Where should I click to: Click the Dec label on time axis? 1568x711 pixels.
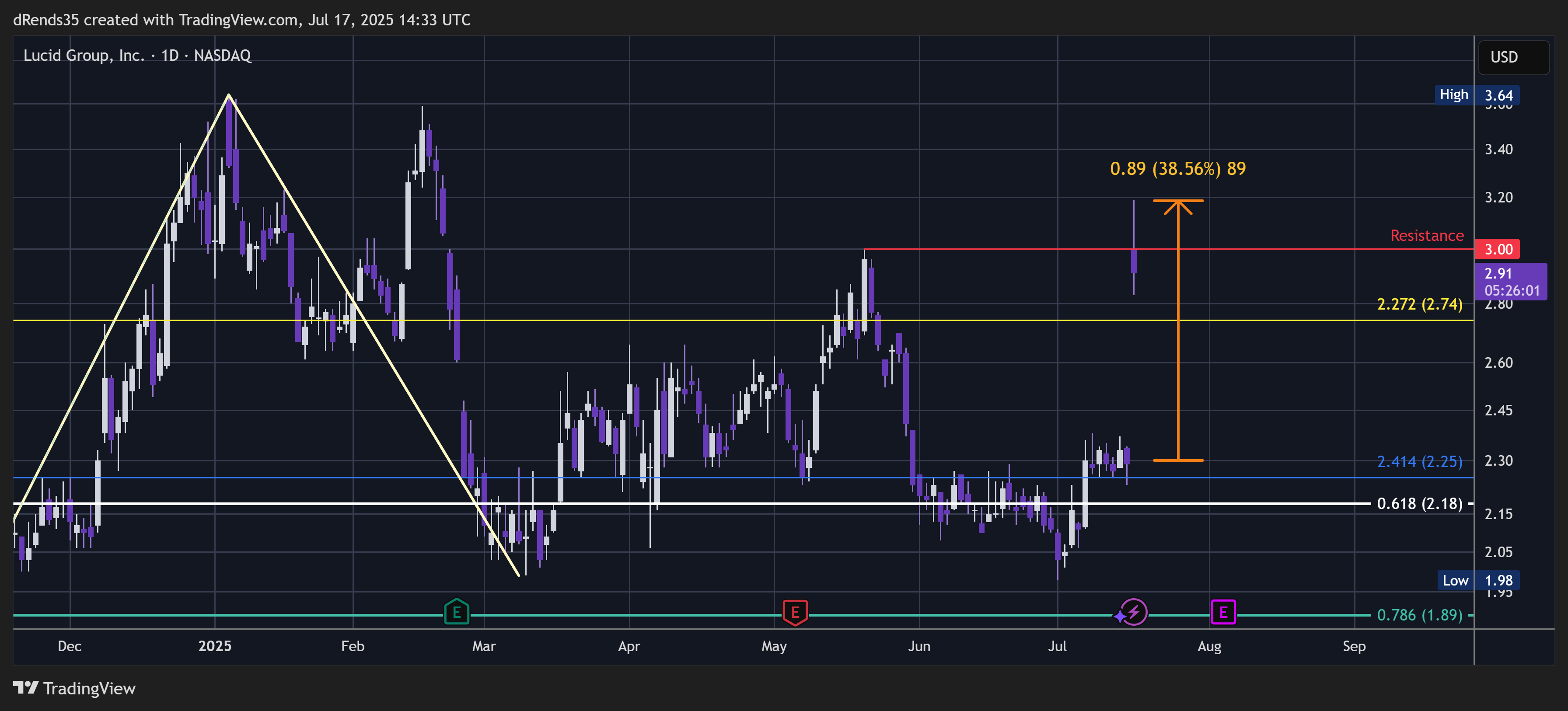(x=70, y=646)
